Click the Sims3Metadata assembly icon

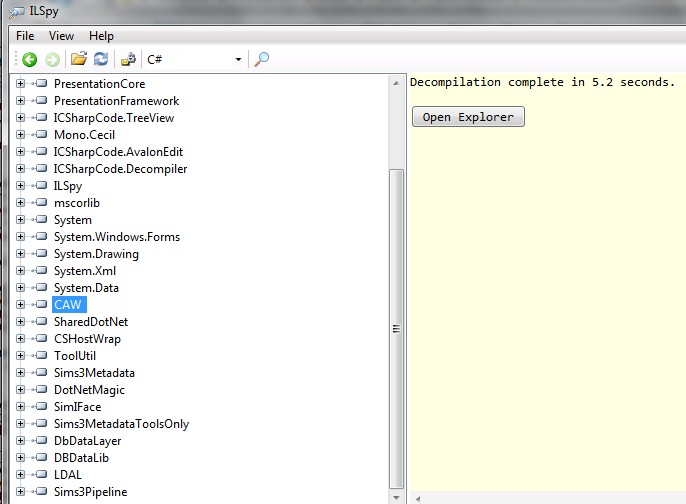point(41,372)
